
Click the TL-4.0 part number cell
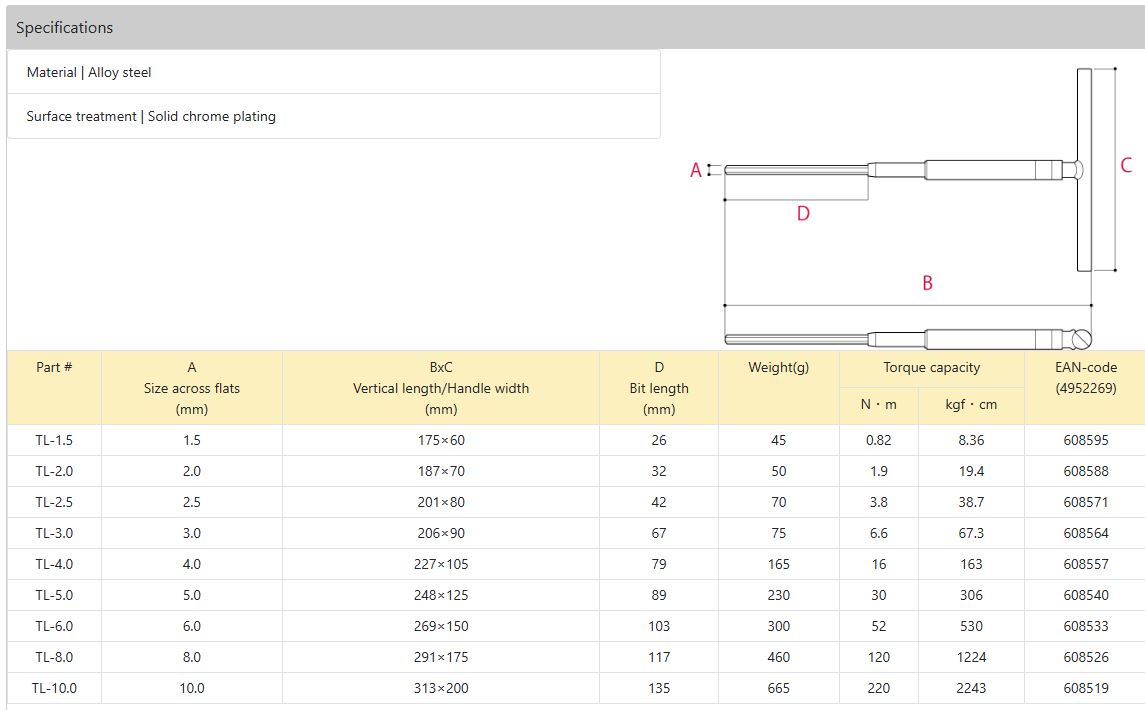pyautogui.click(x=54, y=564)
